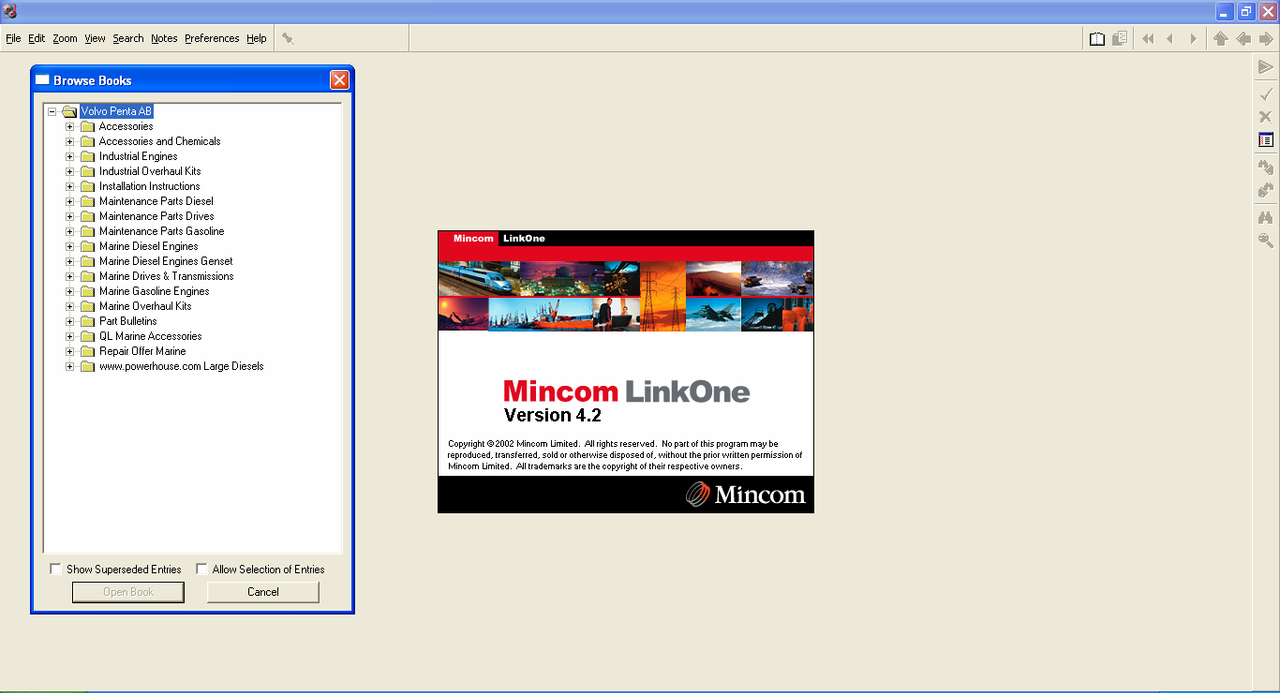
Task: Open the Zoom menu
Action: (65, 39)
